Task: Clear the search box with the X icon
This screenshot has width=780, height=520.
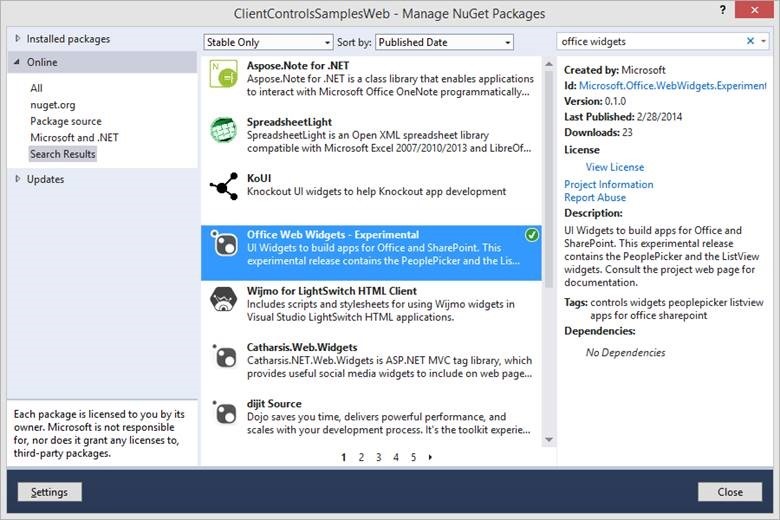Action: pos(750,42)
